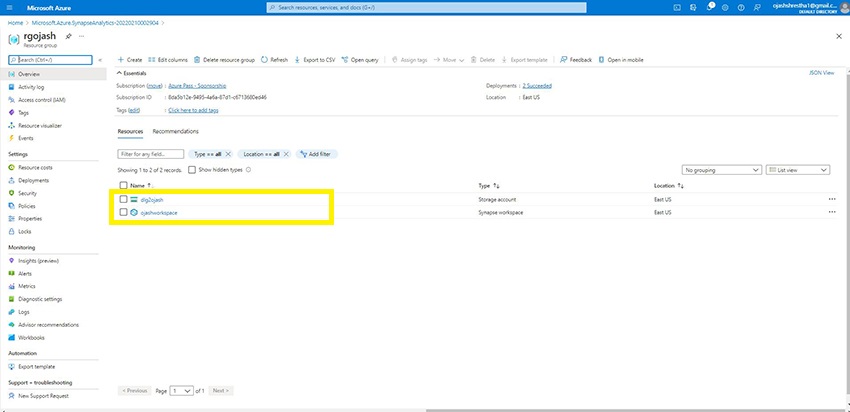Image resolution: width=850 pixels, height=412 pixels.
Task: Tick the select-all checkbox beside Name
Action: (x=123, y=185)
